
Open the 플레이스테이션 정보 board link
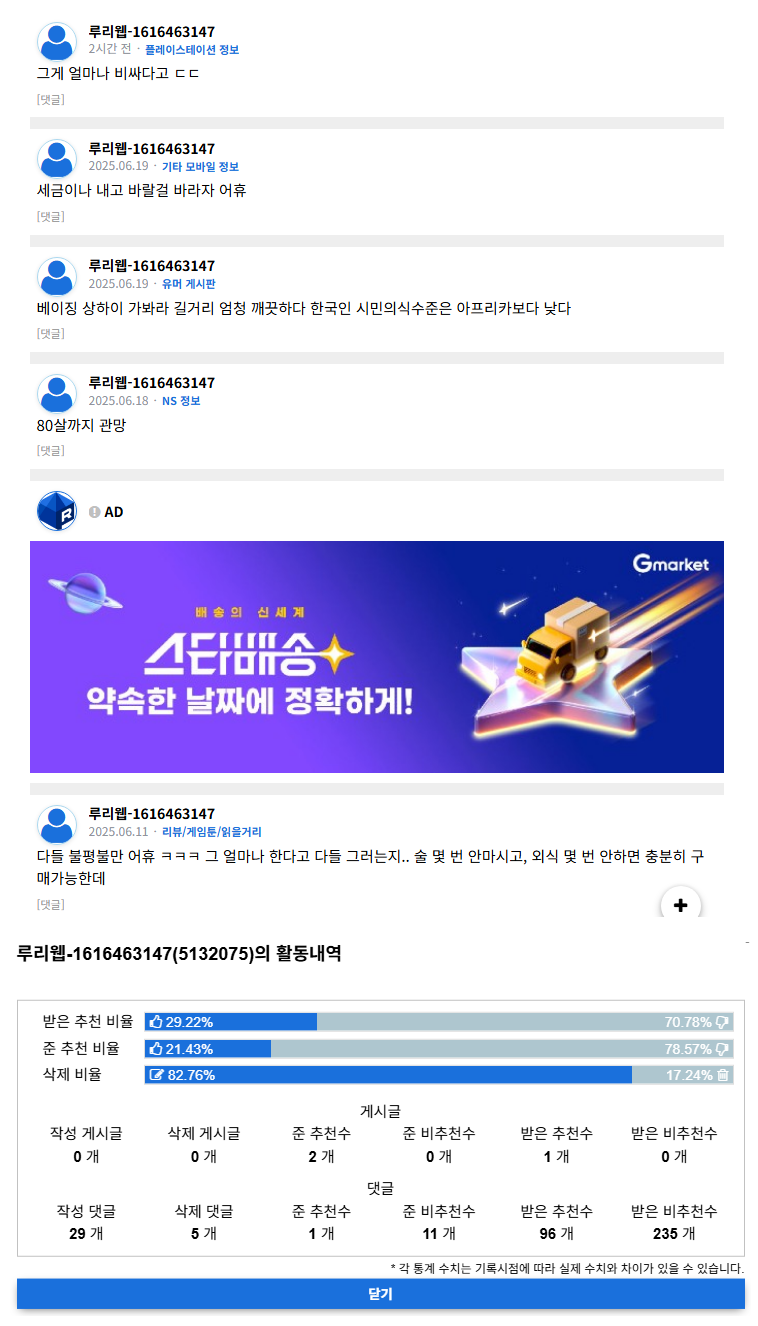[192, 50]
